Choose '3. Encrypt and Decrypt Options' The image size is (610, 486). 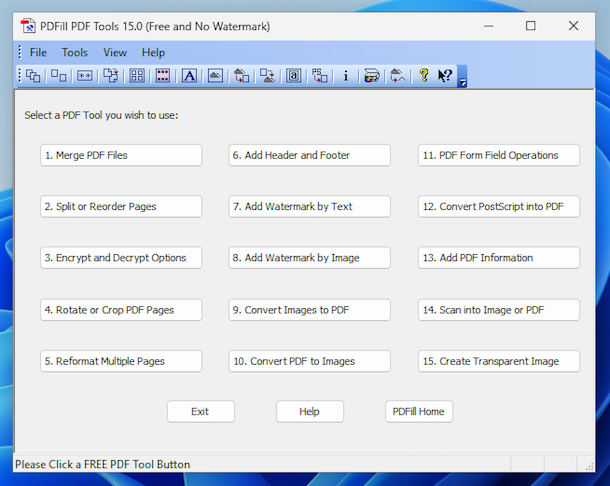pos(121,258)
